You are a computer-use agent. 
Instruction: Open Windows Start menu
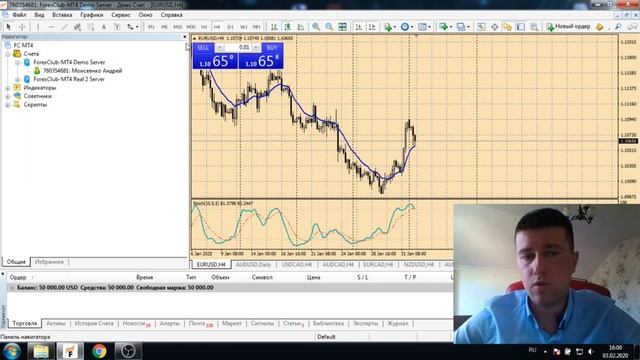tap(12, 351)
